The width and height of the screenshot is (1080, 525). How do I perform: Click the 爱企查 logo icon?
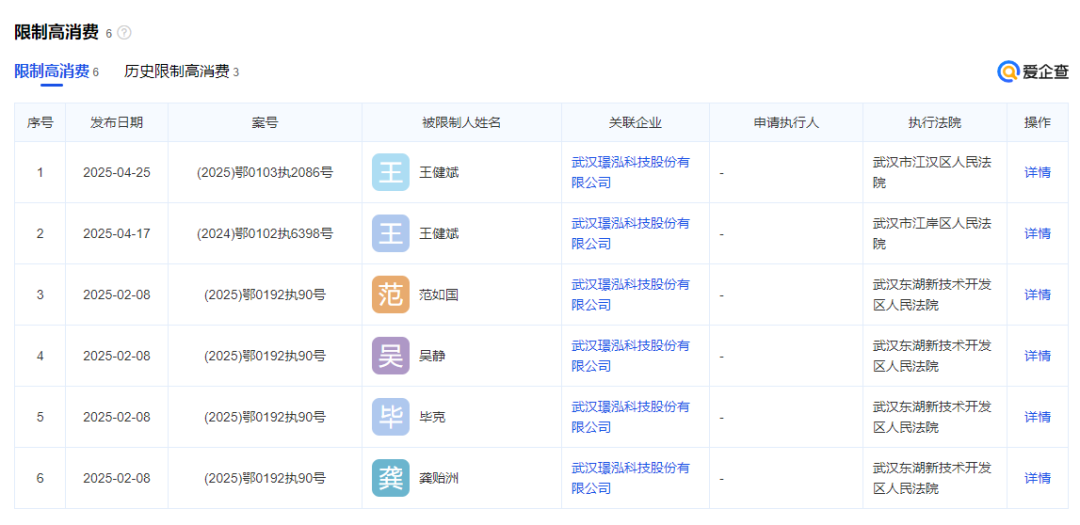point(1008,72)
